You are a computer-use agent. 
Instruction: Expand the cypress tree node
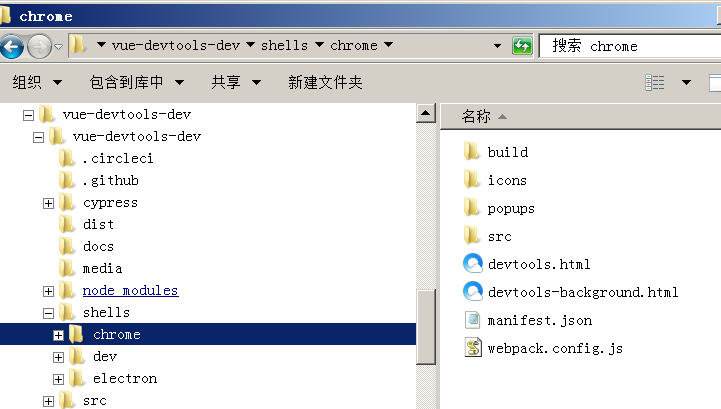pyautogui.click(x=48, y=203)
